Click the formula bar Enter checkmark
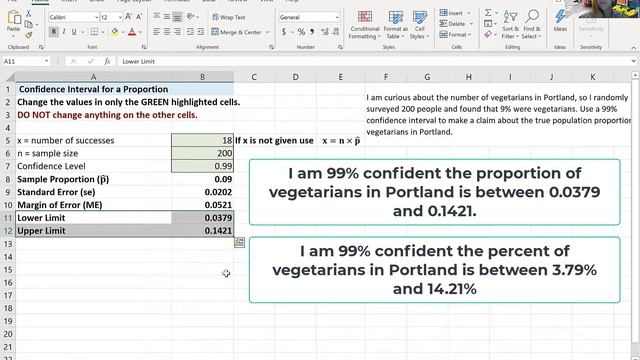Viewport: 640px width, 360px height. [x=91, y=61]
